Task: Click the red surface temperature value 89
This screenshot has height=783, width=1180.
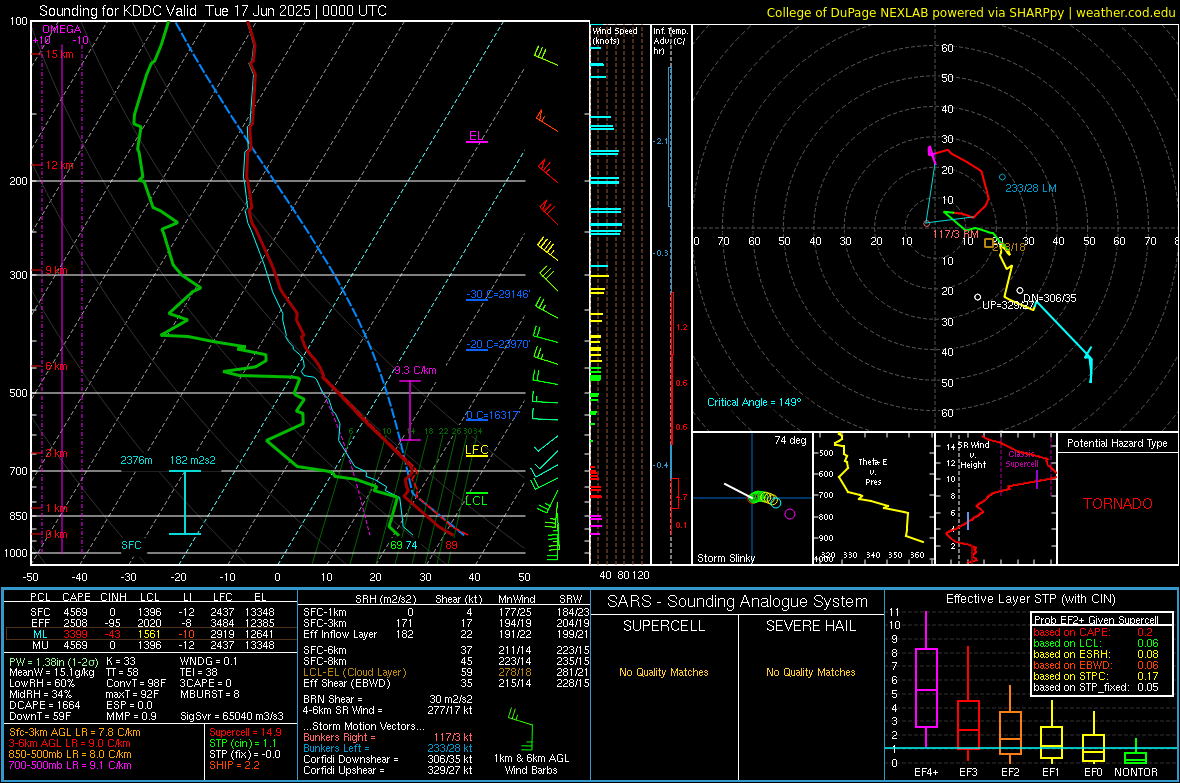Action: [x=451, y=545]
